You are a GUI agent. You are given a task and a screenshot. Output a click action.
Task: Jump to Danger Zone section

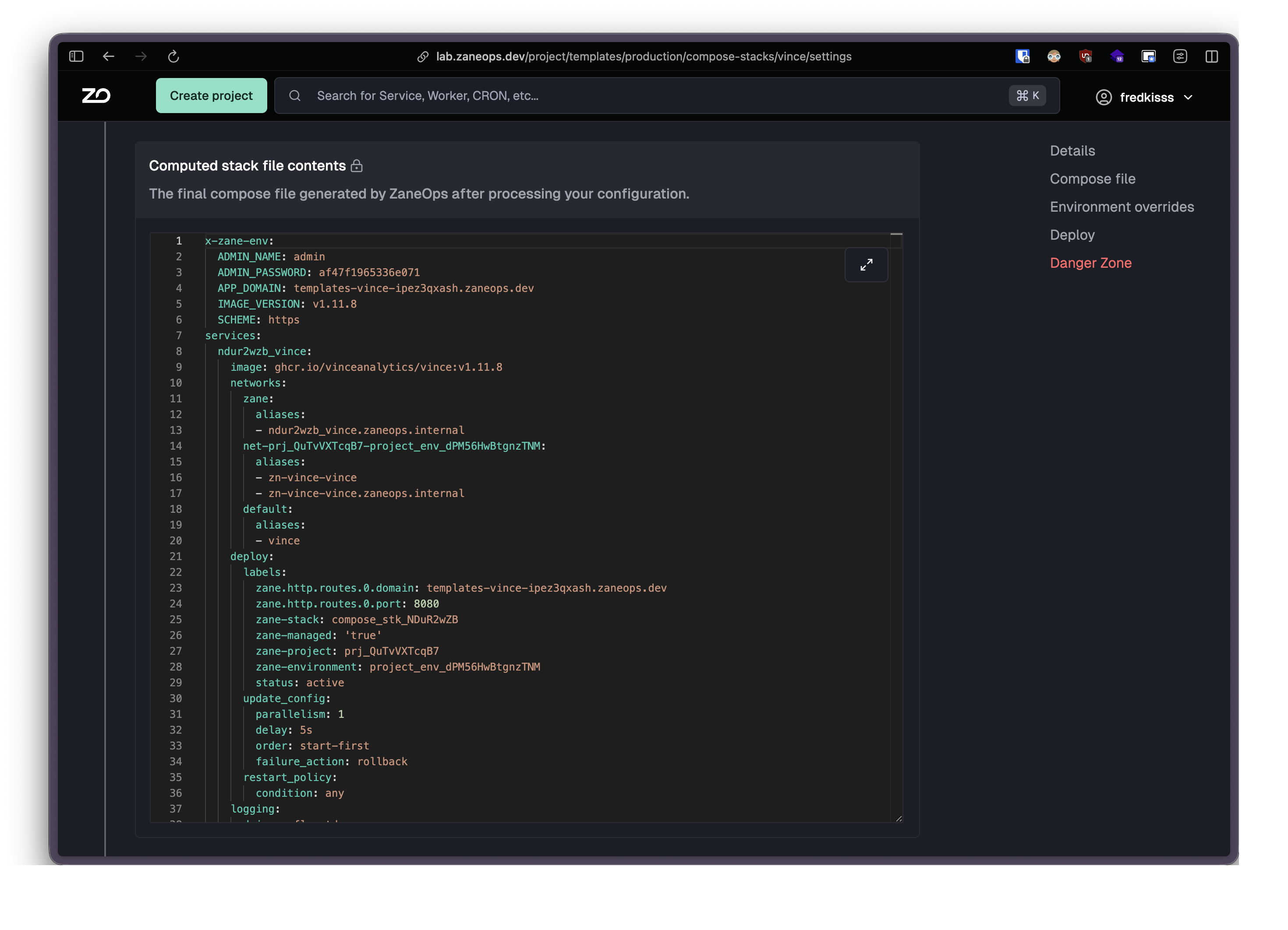tap(1090, 263)
